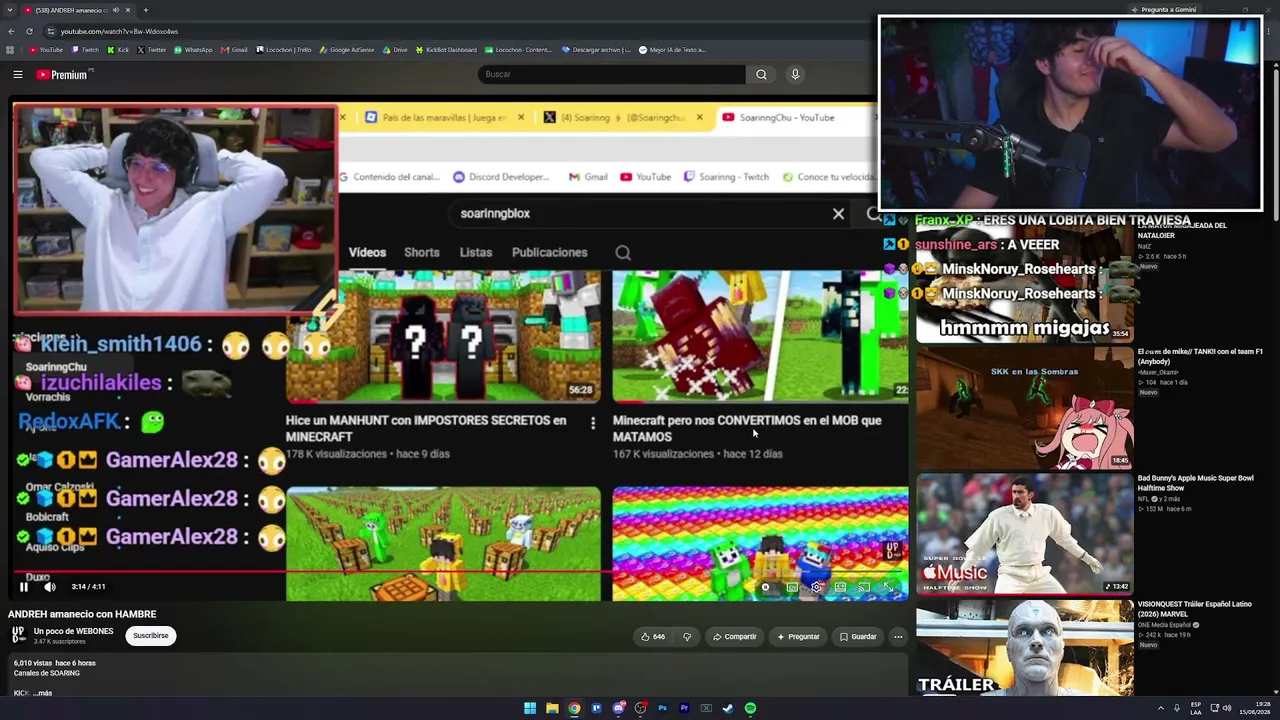The width and height of the screenshot is (1280, 720).
Task: Open the Twitter bookmark
Action: pyautogui.click(x=152, y=50)
